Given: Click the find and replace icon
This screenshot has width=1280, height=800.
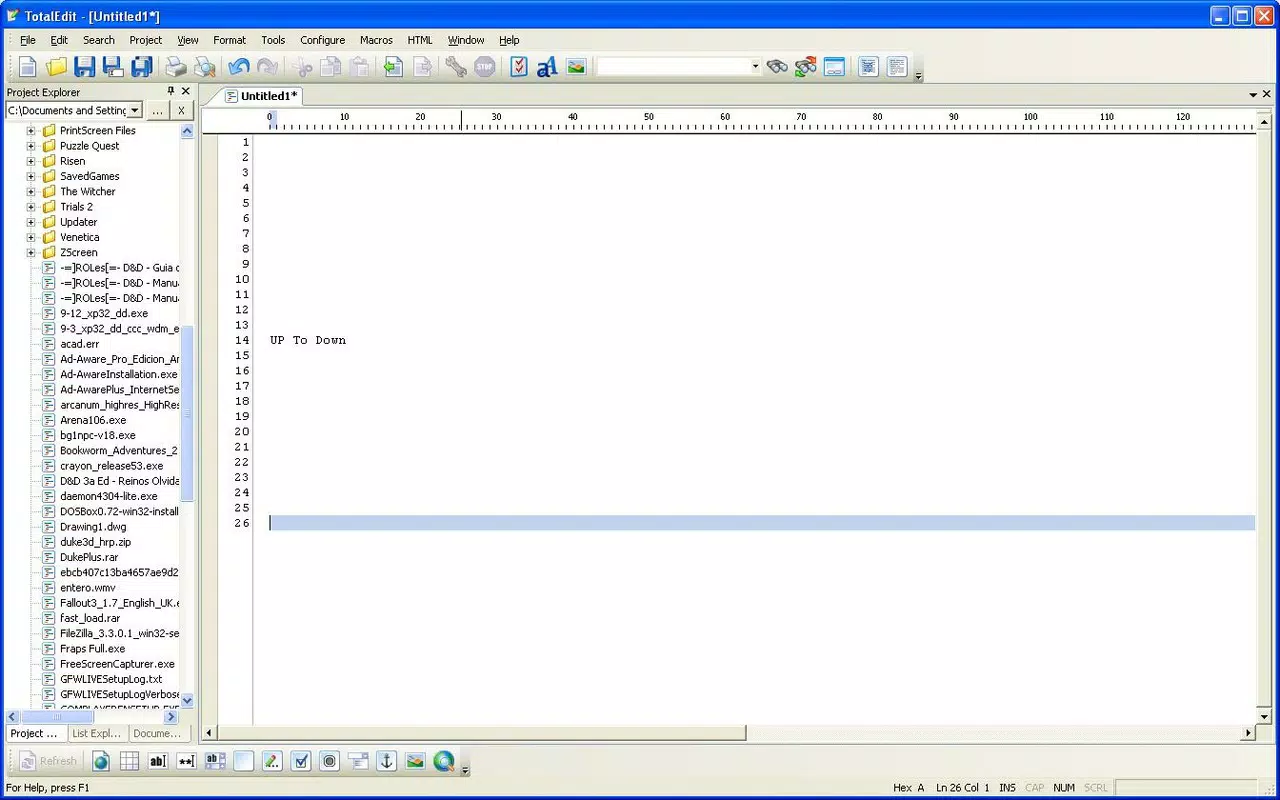Looking at the screenshot, I should (x=806, y=67).
